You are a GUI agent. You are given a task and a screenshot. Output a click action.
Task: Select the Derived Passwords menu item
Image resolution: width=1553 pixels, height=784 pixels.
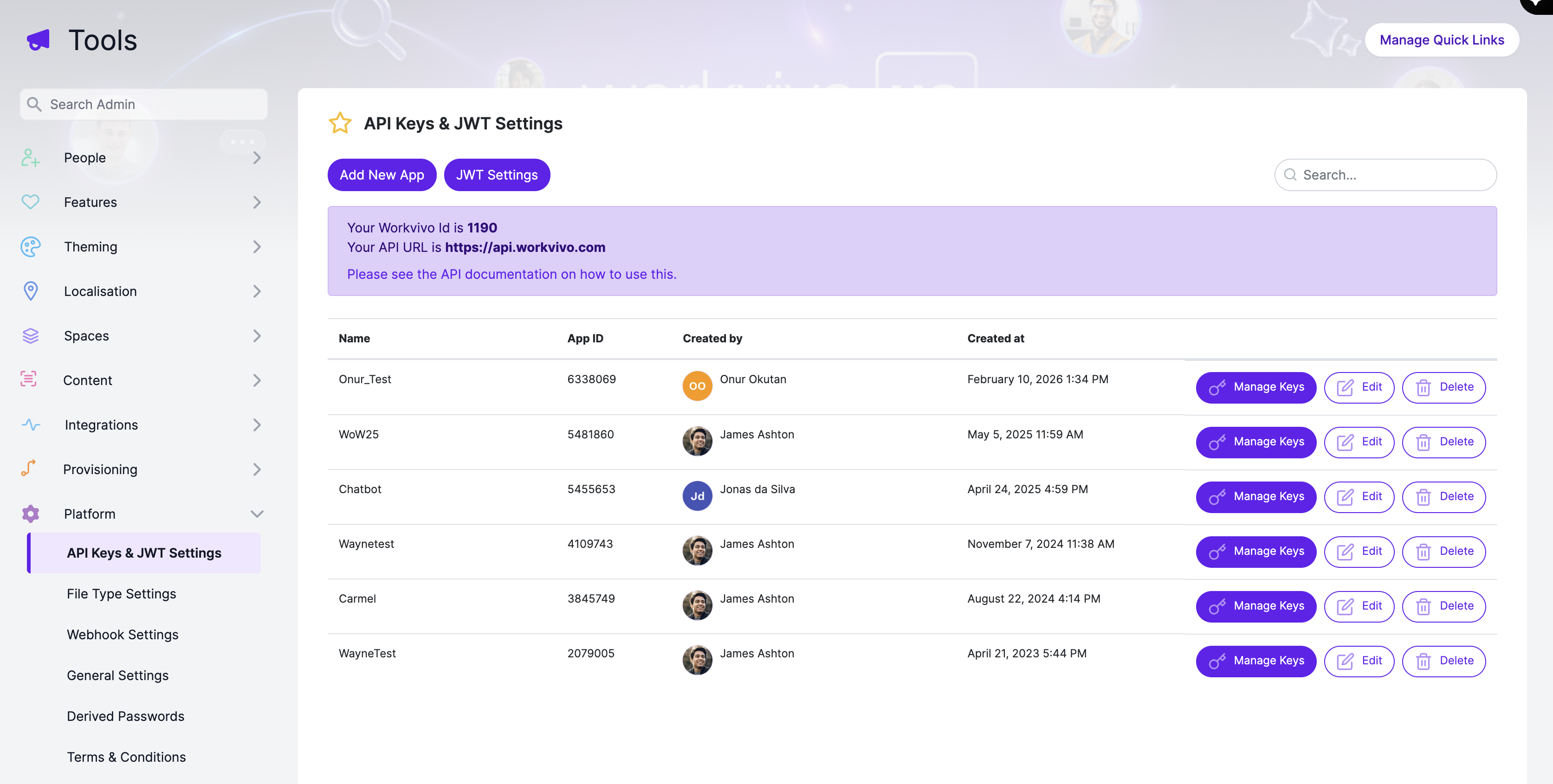(x=125, y=716)
